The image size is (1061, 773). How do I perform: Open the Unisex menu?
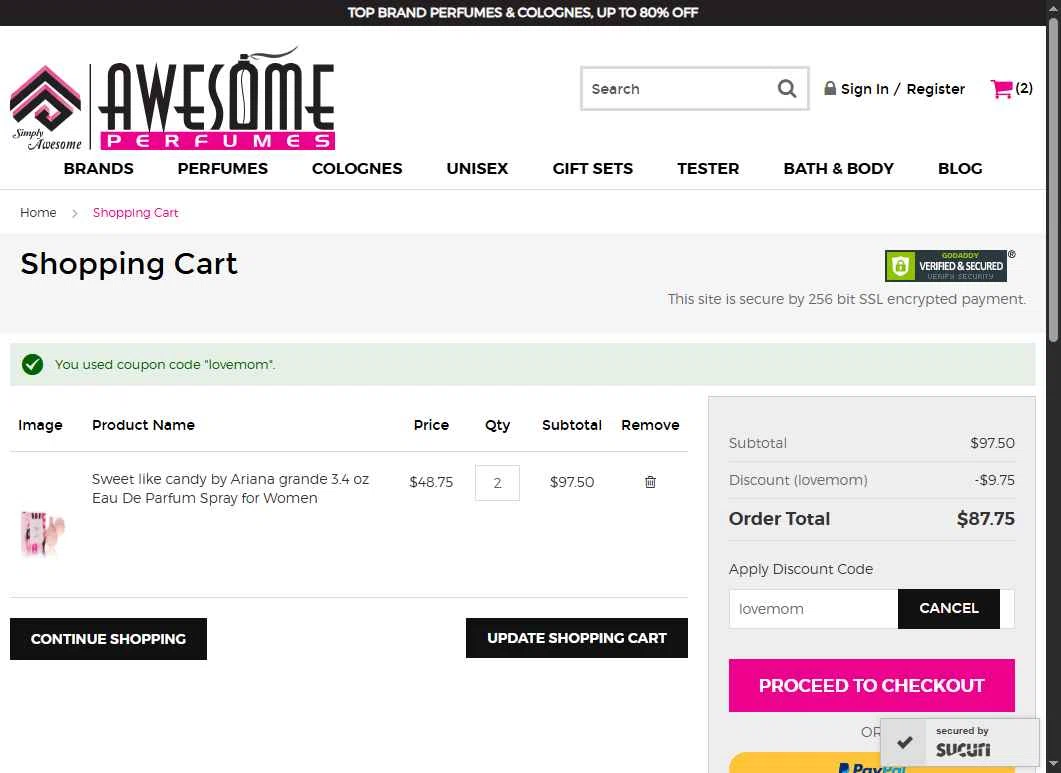(x=477, y=169)
